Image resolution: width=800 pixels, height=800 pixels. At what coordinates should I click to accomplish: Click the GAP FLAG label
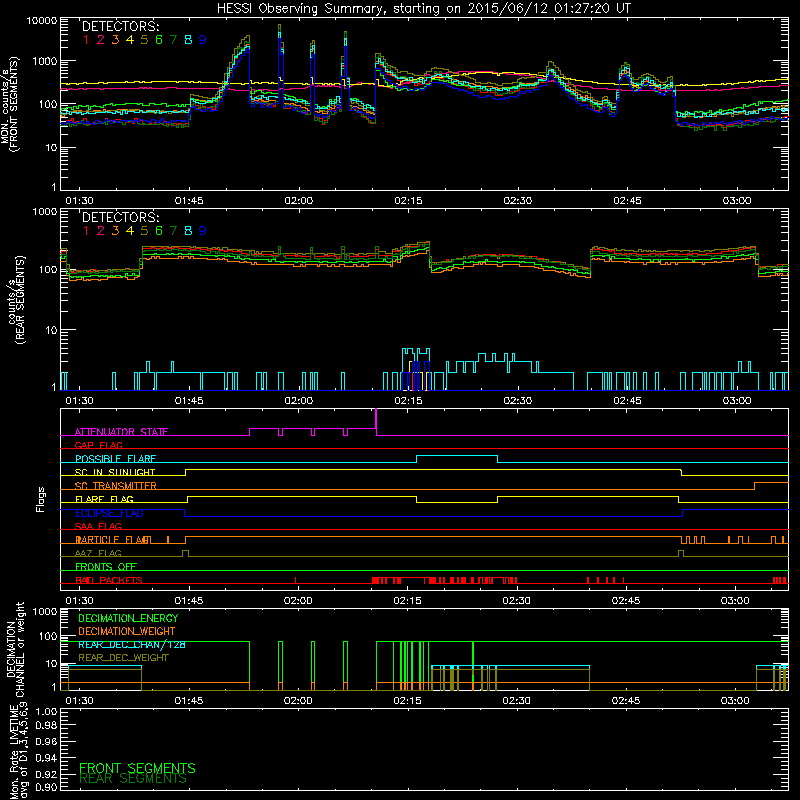point(98,445)
